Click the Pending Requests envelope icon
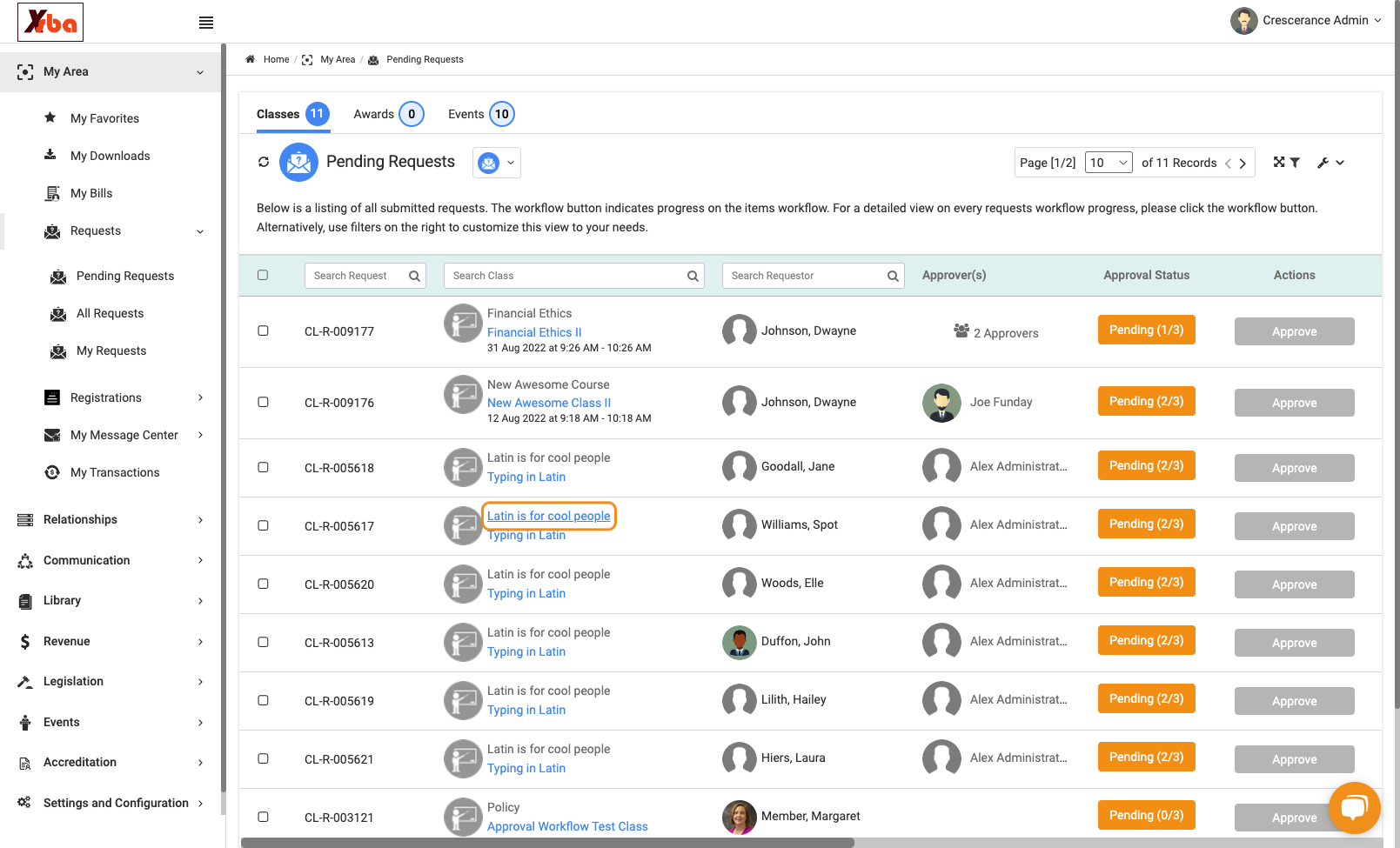The image size is (1400, 848). pos(298,162)
